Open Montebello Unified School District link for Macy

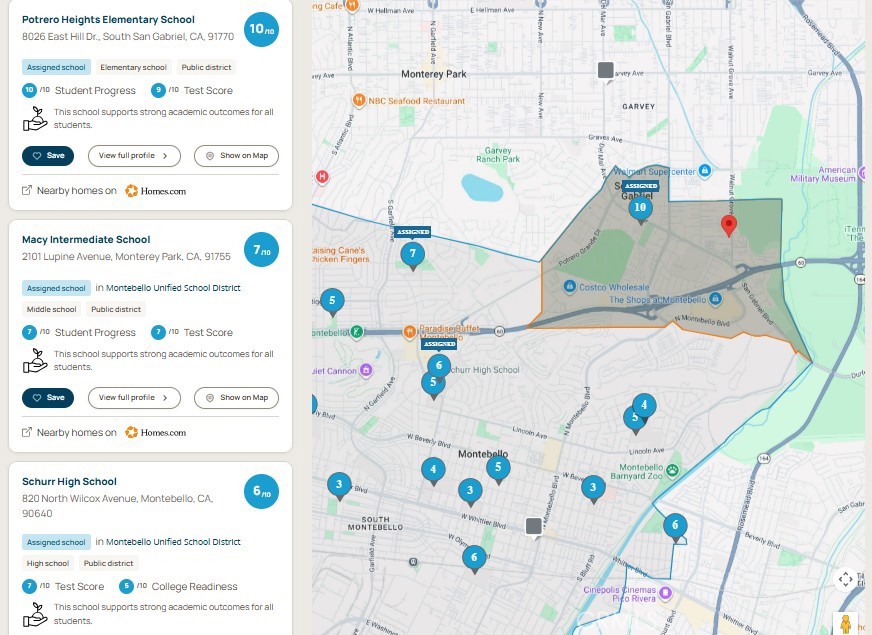(x=174, y=288)
